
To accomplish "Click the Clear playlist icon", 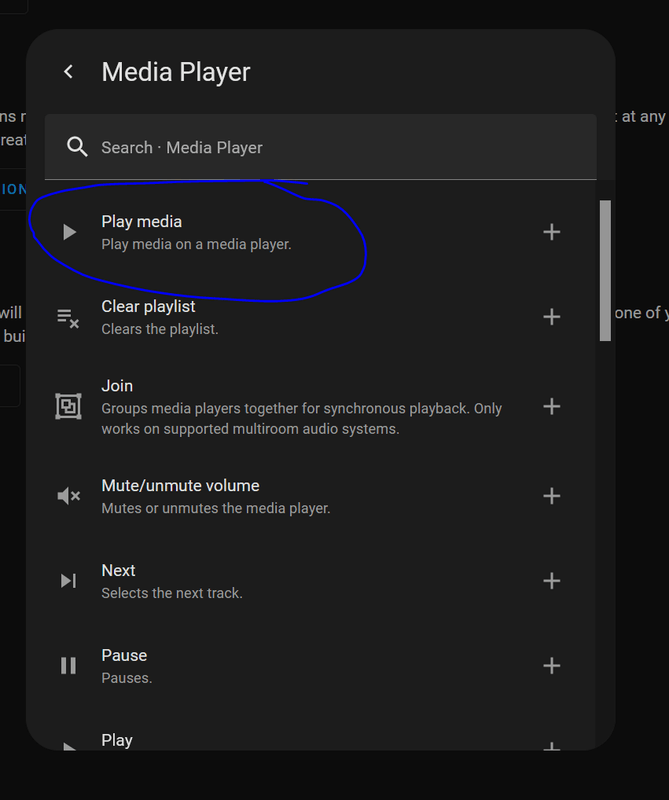I will tap(68, 318).
